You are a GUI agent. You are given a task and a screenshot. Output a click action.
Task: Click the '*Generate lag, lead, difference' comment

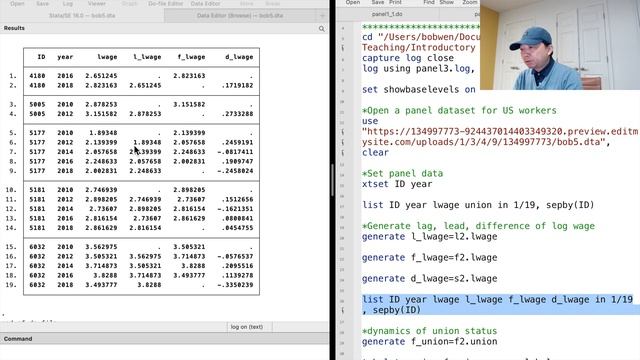click(x=478, y=226)
